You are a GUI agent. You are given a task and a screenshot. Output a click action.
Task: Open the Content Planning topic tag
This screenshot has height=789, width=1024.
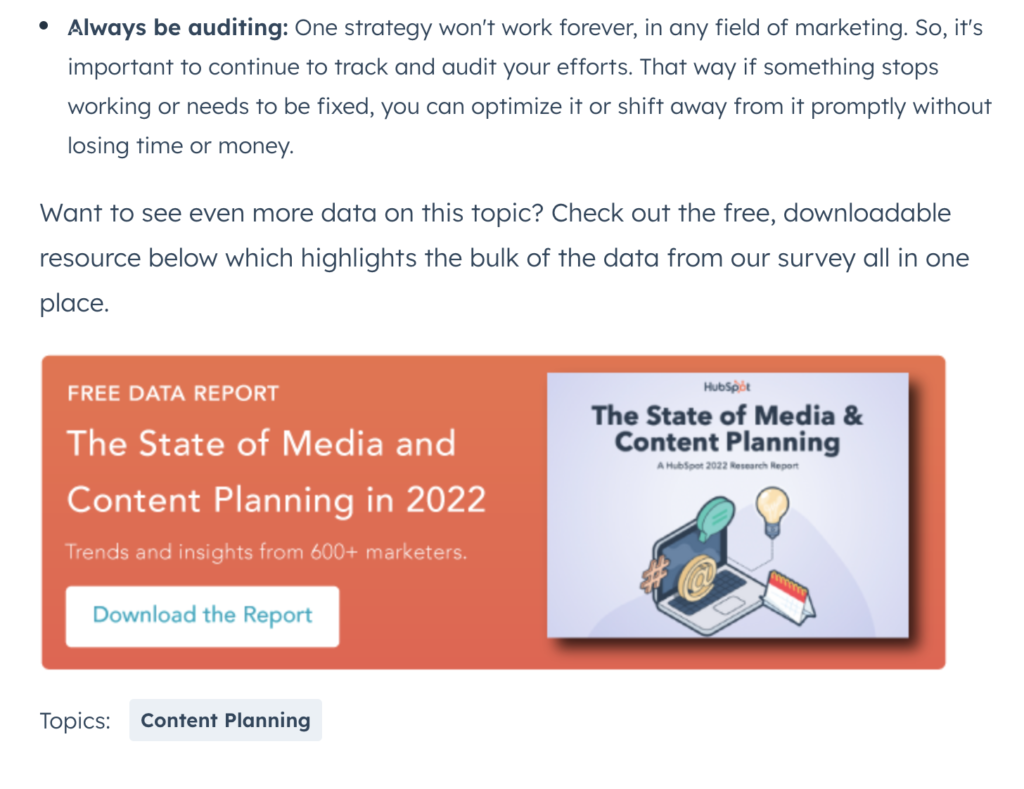point(225,720)
